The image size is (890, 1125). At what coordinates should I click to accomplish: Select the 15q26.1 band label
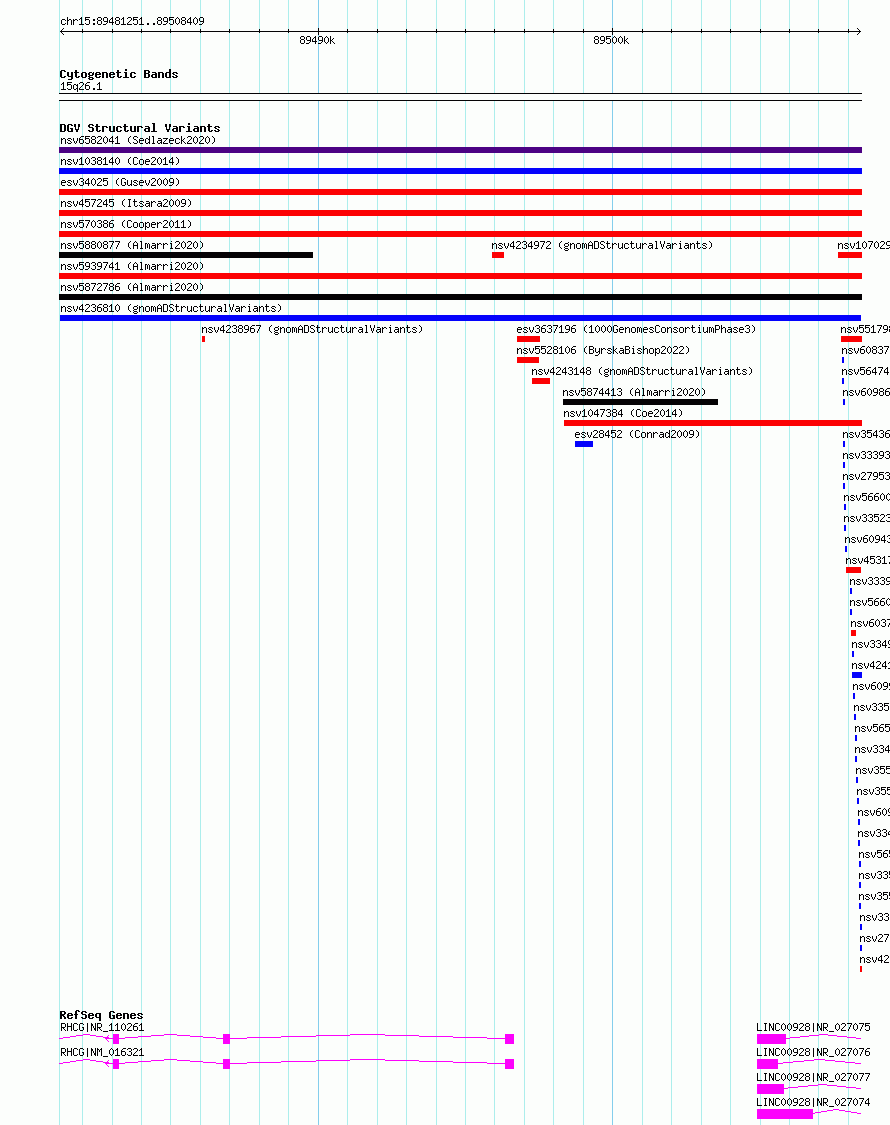pos(81,87)
